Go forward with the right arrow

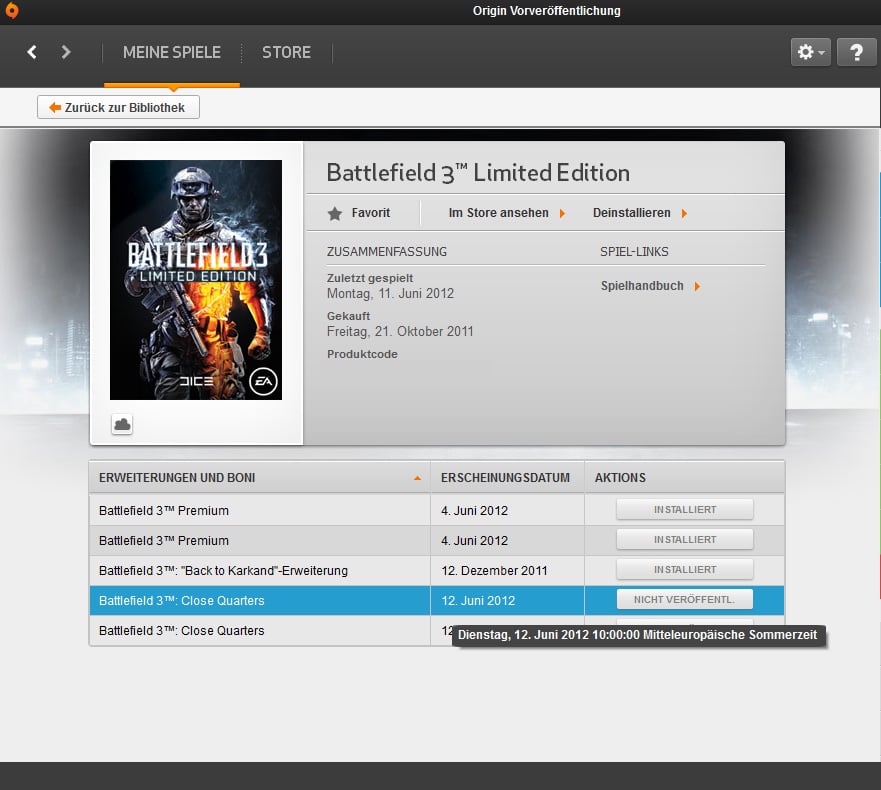click(66, 52)
